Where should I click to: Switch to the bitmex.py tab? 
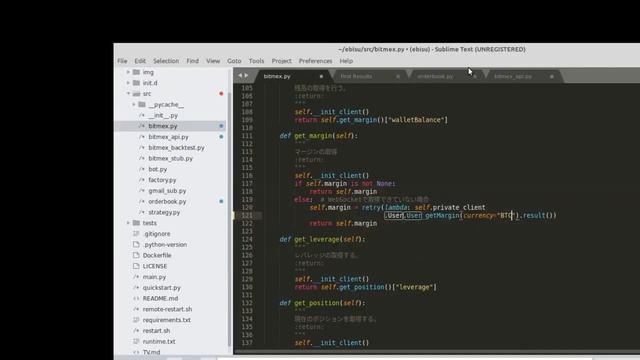[x=277, y=76]
